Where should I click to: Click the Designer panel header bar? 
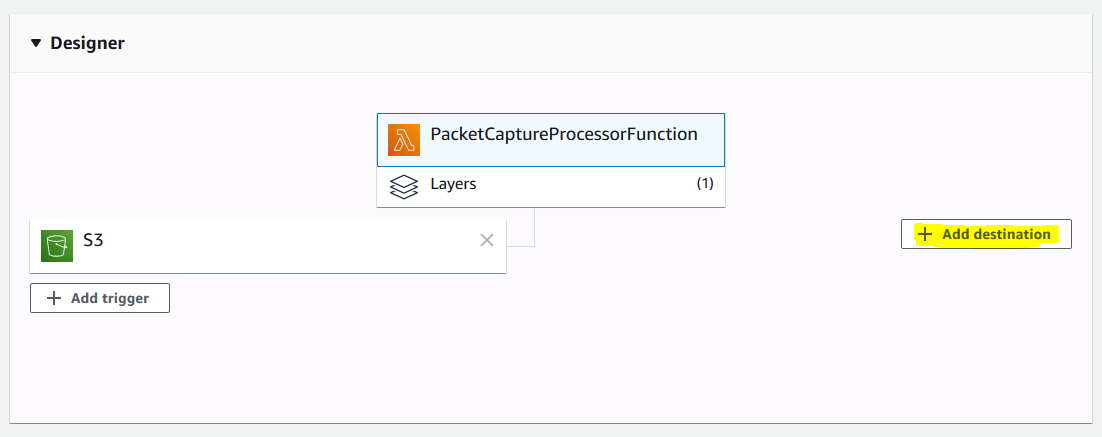[x=551, y=44]
